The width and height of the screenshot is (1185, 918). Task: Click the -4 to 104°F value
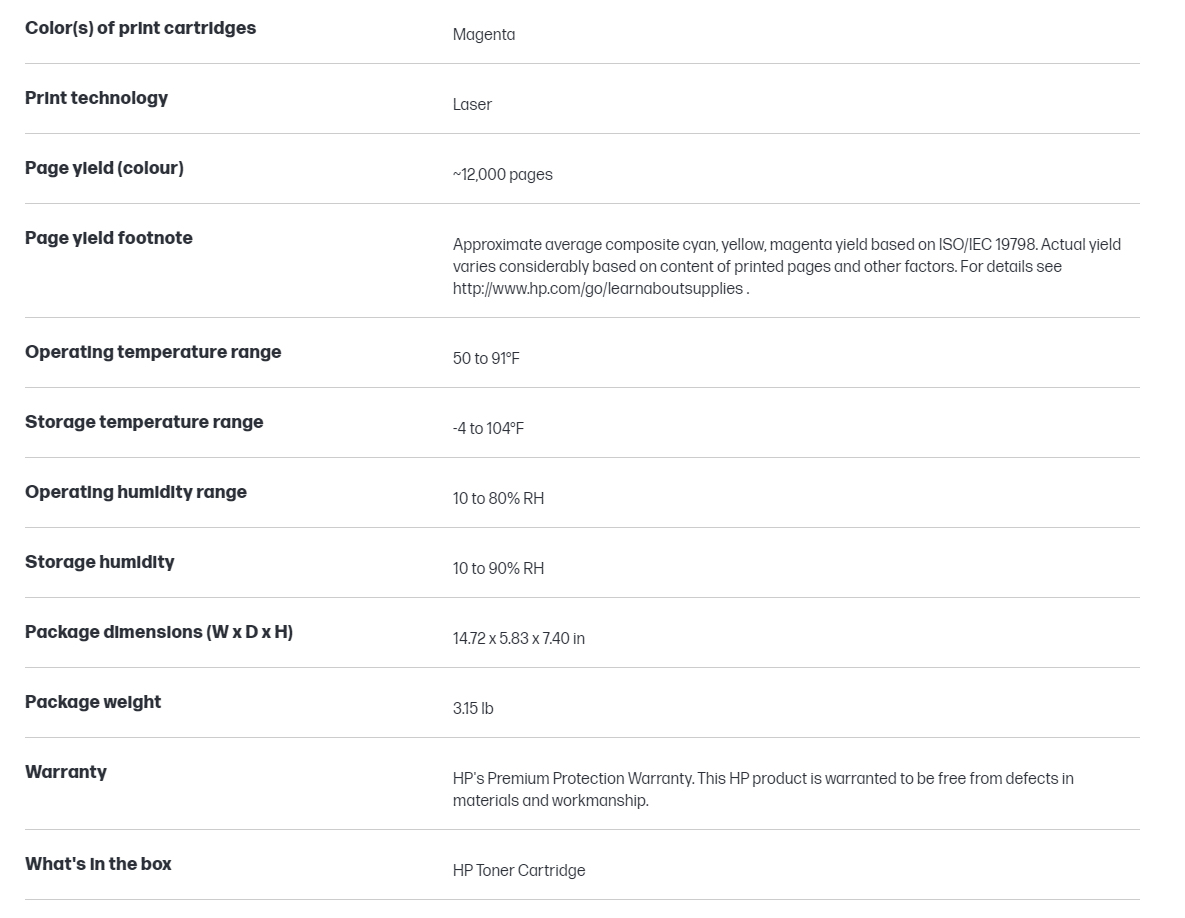(x=488, y=428)
